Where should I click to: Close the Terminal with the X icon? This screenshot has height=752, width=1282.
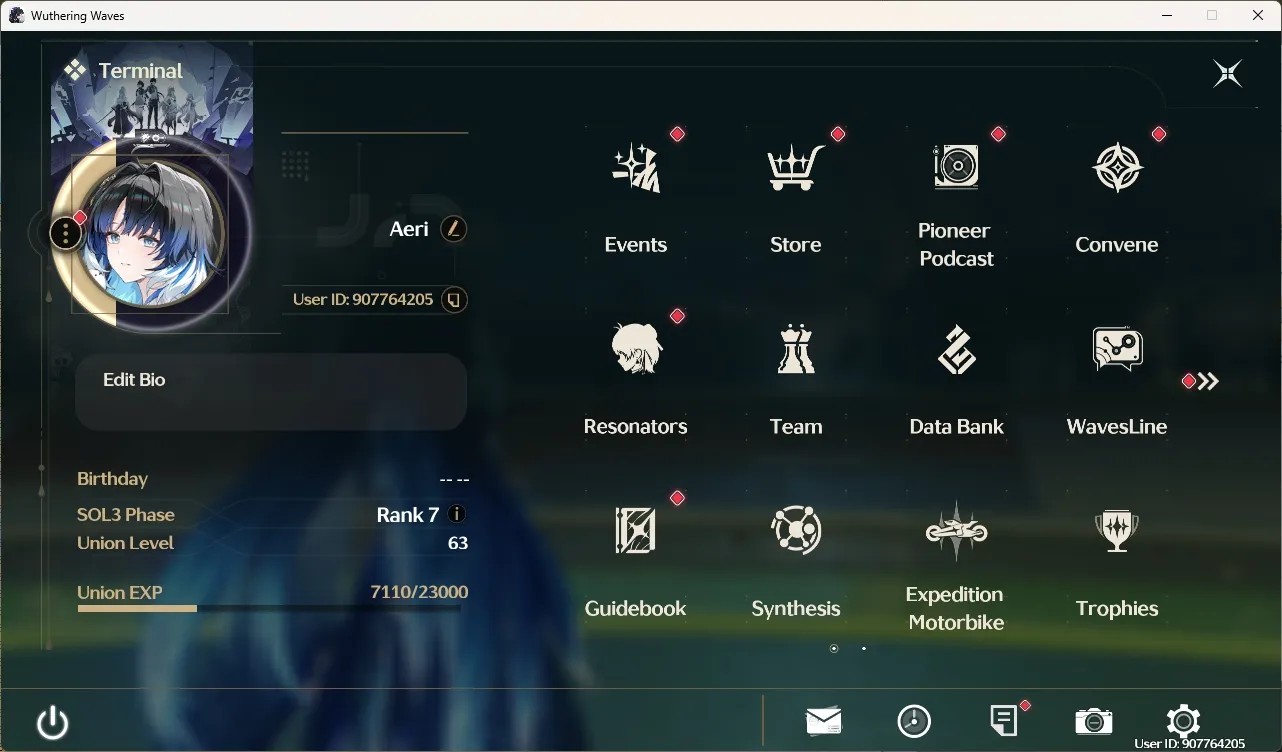[x=1227, y=73]
